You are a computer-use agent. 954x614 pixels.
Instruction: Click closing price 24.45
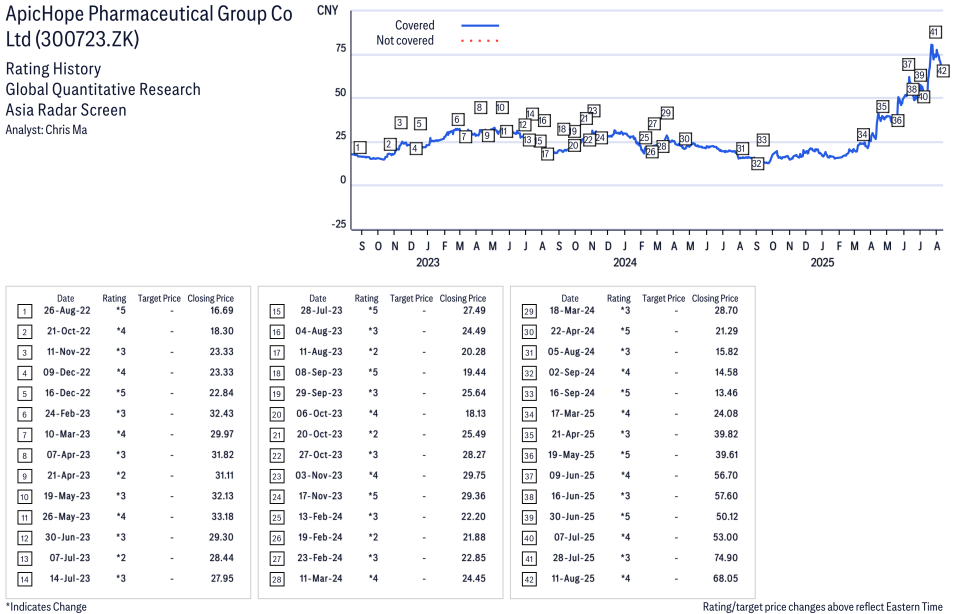coord(474,579)
